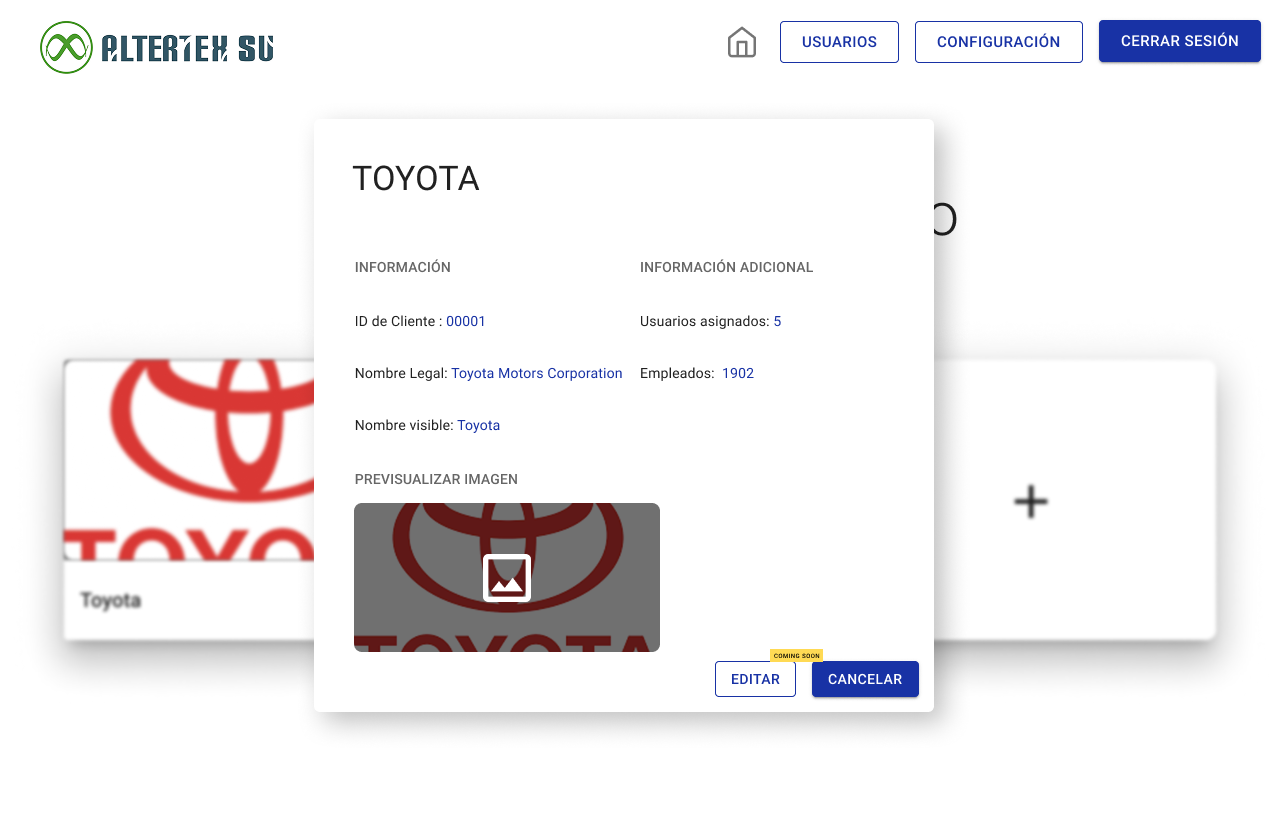Dismiss the dialog with CANCELAR
Image resolution: width=1280 pixels, height=832 pixels.
[865, 679]
